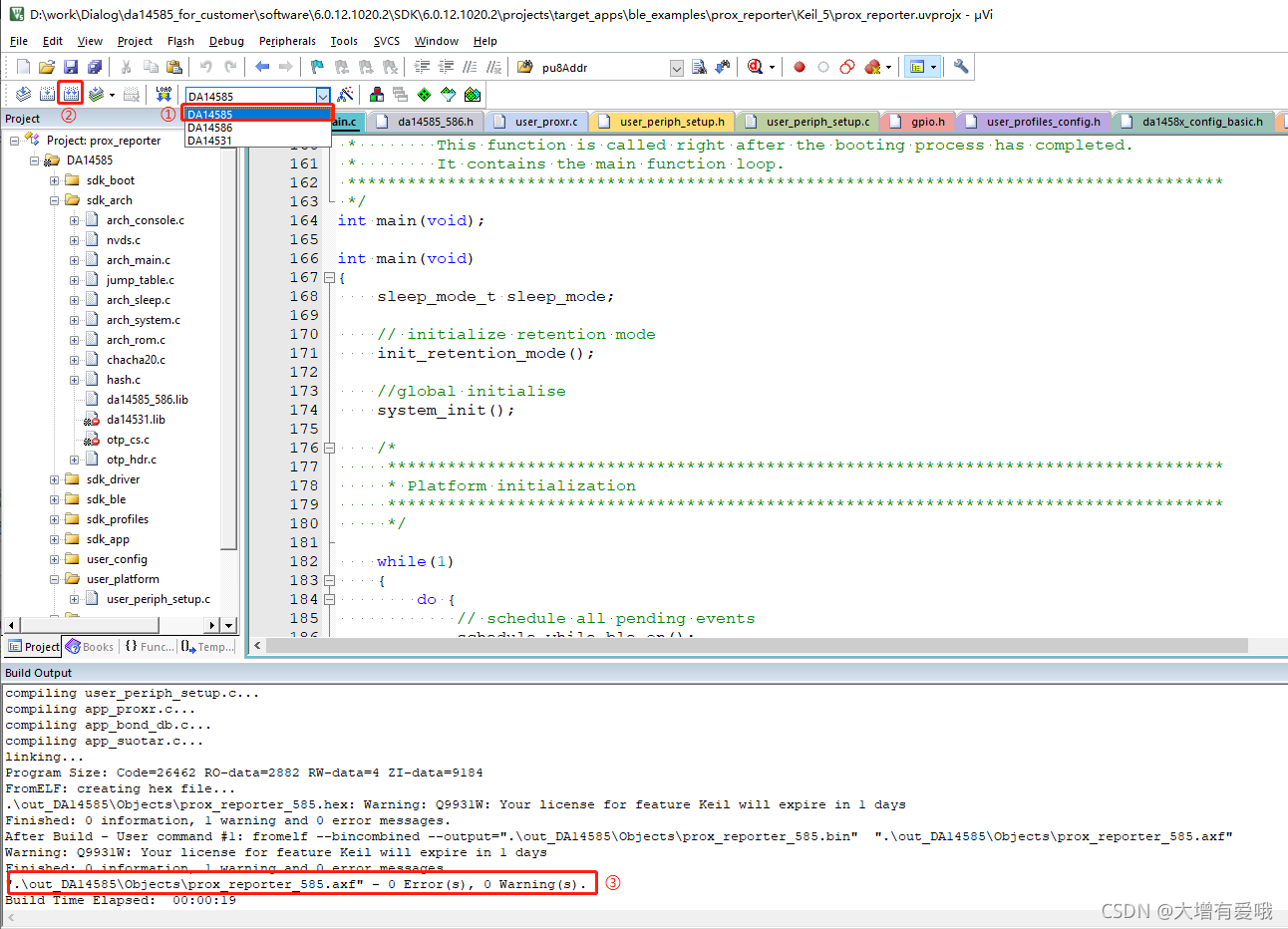Switch to da1458x_config_basic.h tab
Screen dimensions: 1288x929
coord(1195,122)
